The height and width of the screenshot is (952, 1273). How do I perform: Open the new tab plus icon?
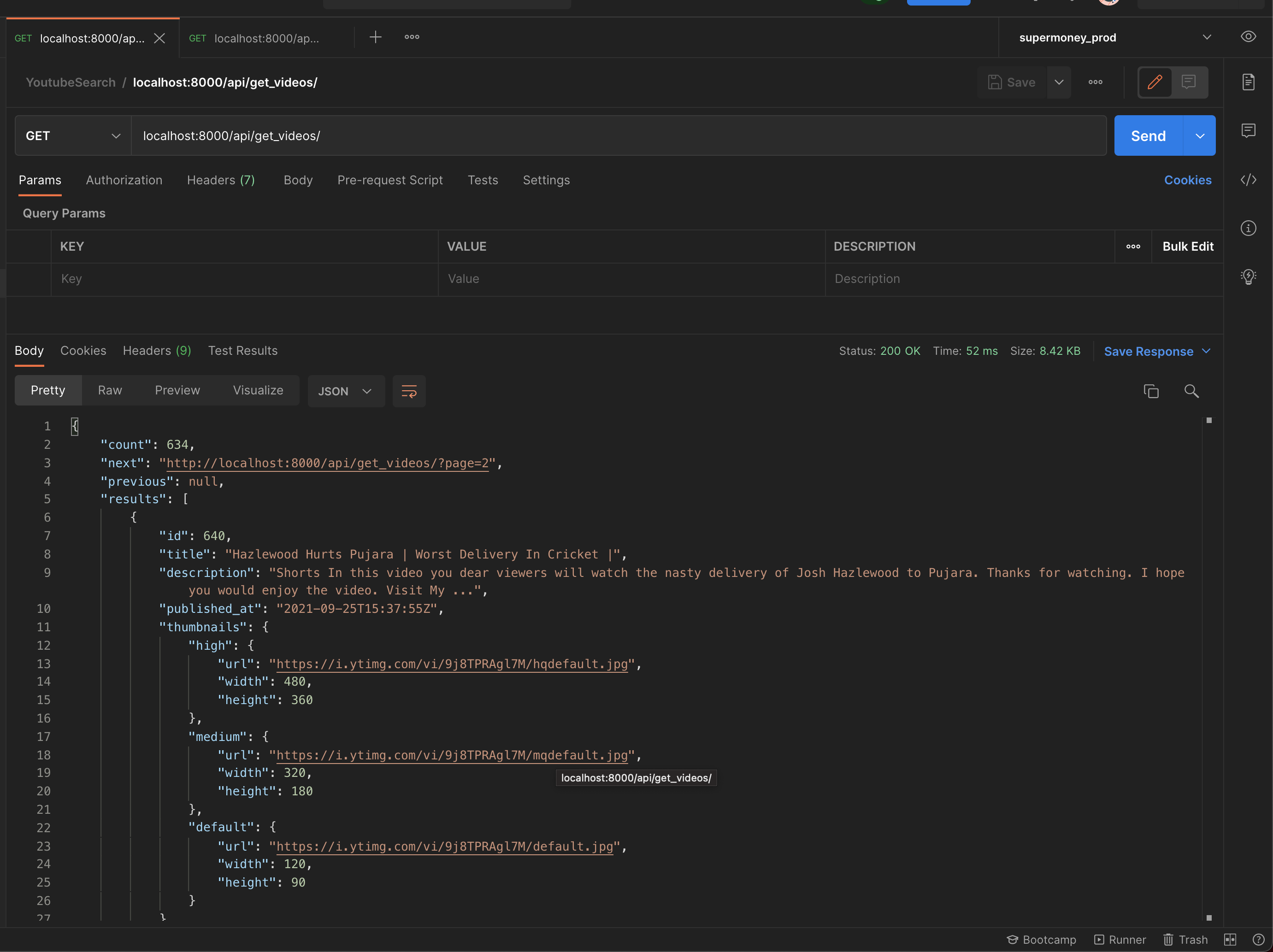[x=375, y=37]
